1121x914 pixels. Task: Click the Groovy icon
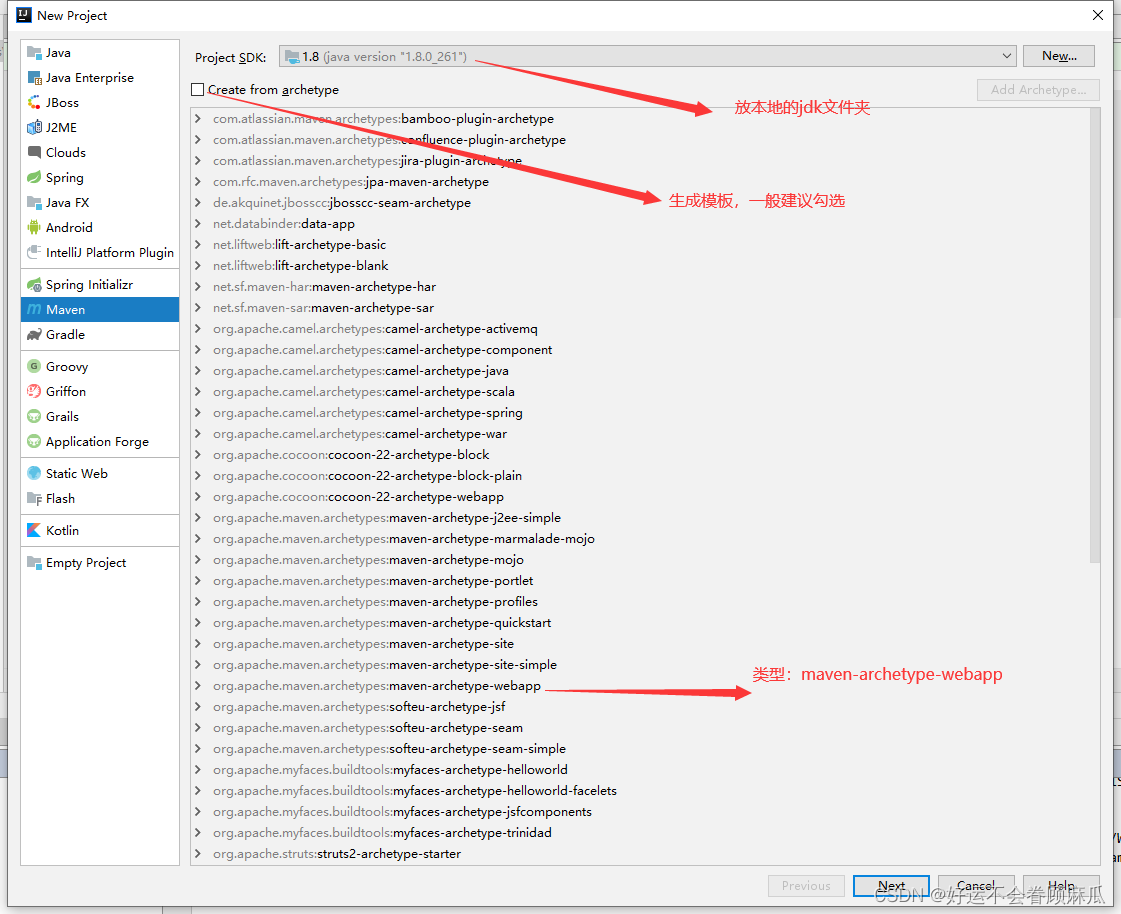34,366
